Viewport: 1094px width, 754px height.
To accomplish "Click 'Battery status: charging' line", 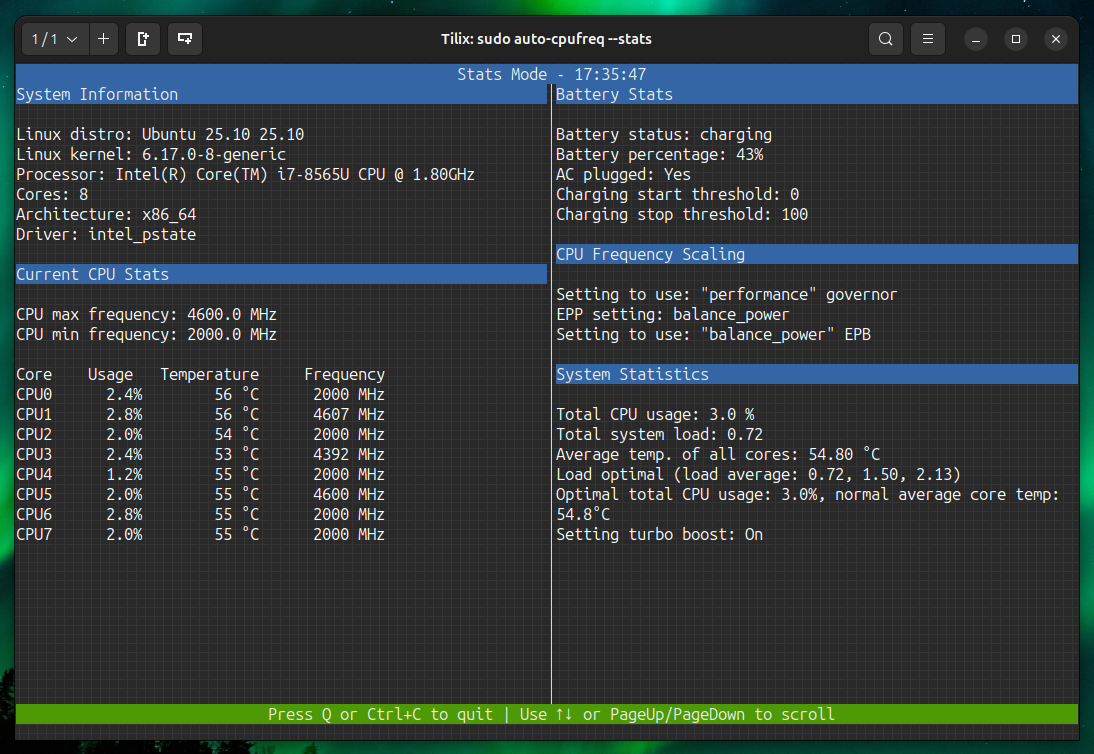I will pyautogui.click(x=664, y=134).
